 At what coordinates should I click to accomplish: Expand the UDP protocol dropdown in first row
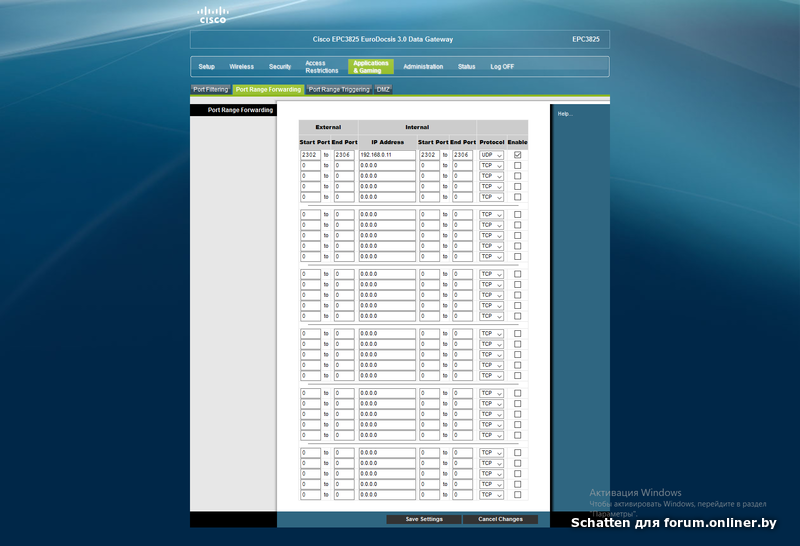[491, 155]
